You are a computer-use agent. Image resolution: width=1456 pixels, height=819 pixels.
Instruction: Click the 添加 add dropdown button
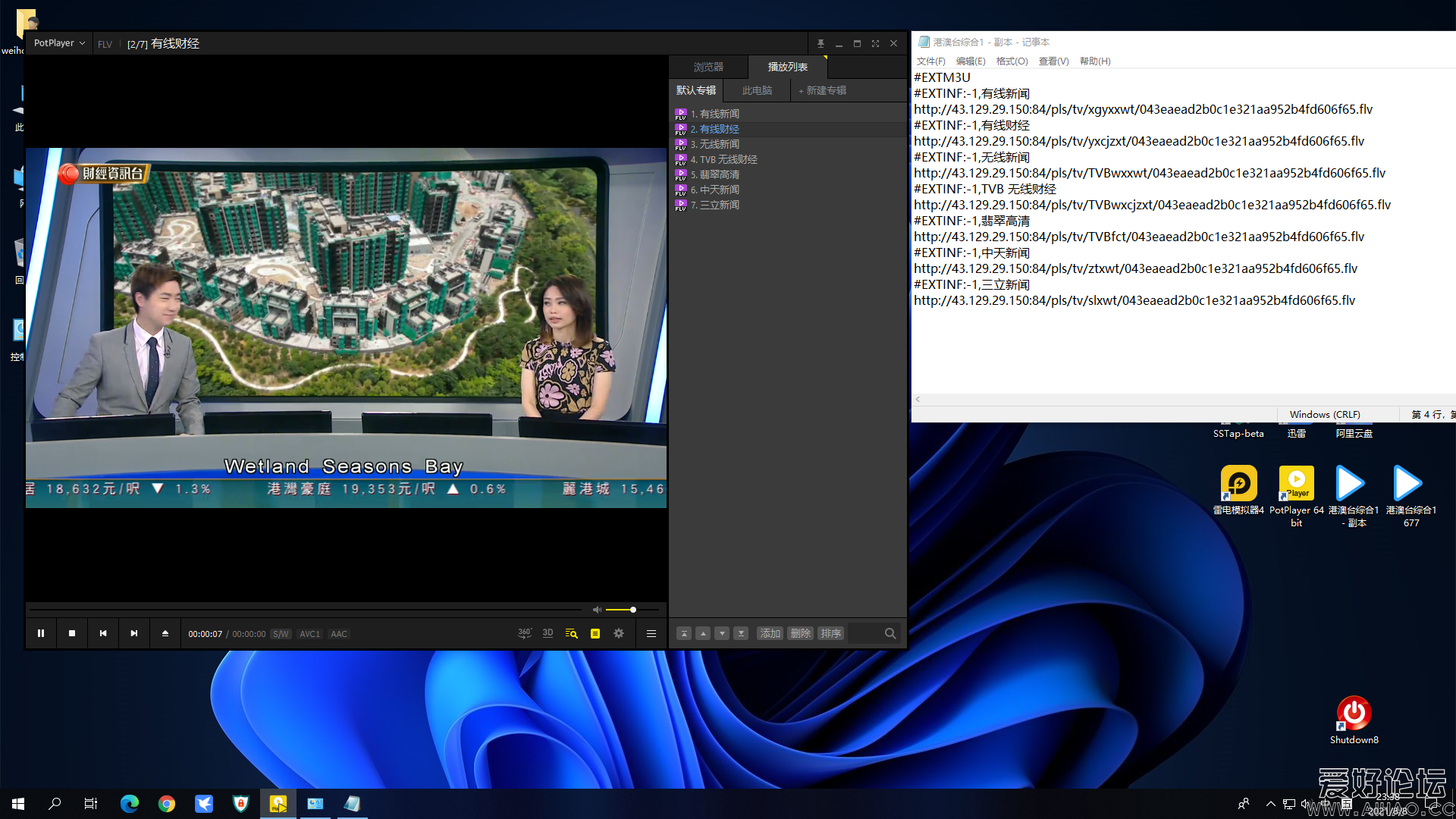pos(770,633)
